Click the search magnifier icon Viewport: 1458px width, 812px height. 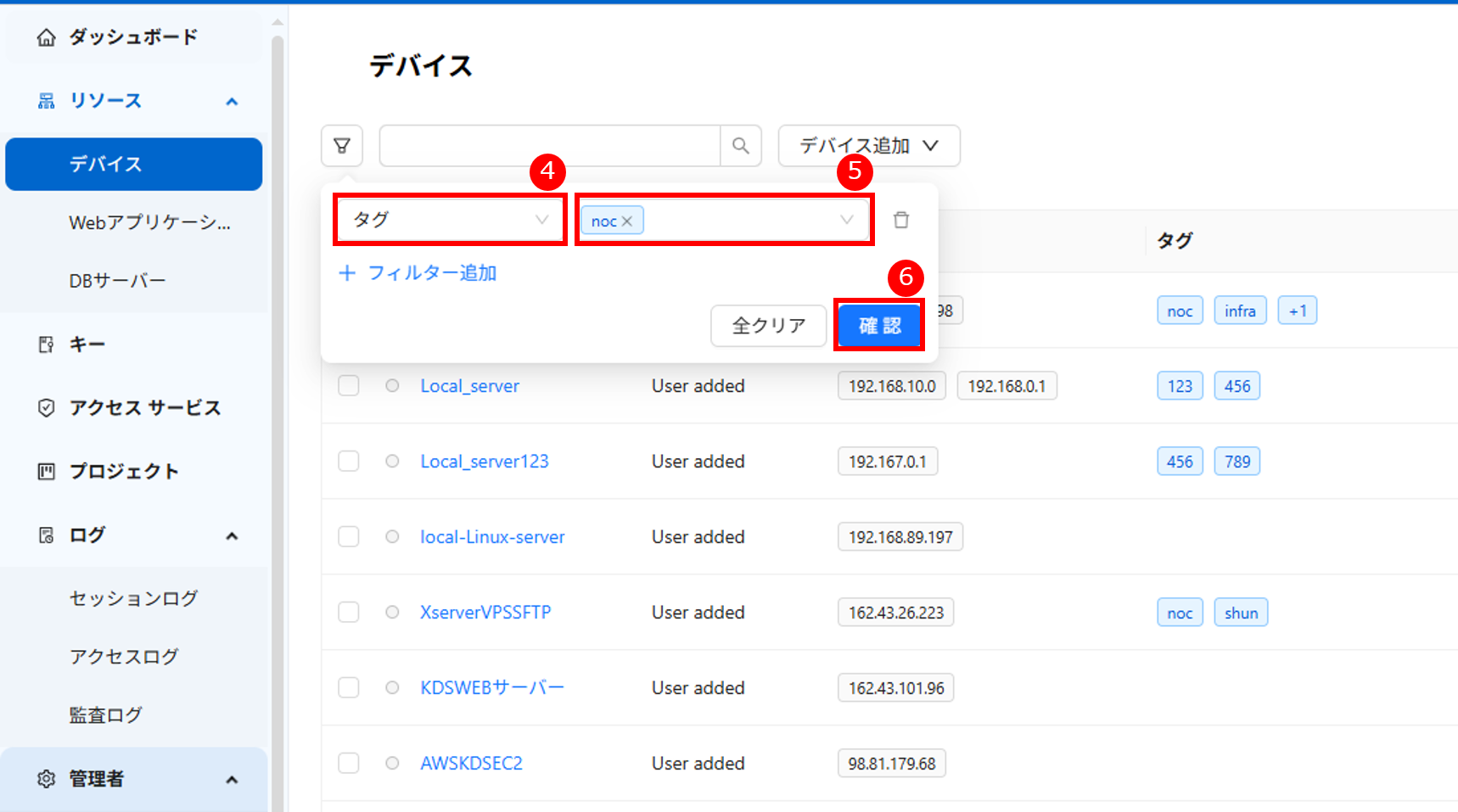click(740, 146)
